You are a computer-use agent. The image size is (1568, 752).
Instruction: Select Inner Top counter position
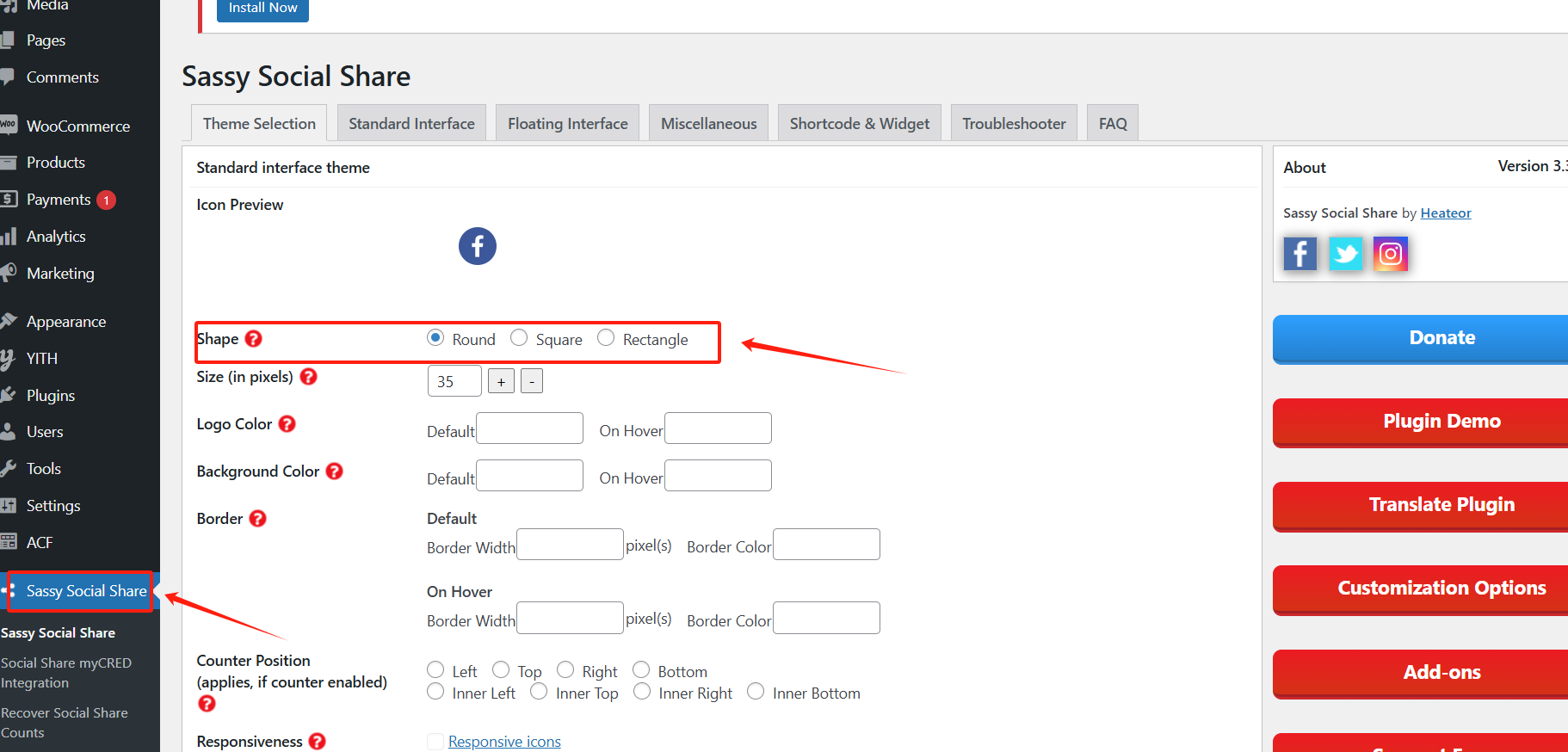[539, 692]
